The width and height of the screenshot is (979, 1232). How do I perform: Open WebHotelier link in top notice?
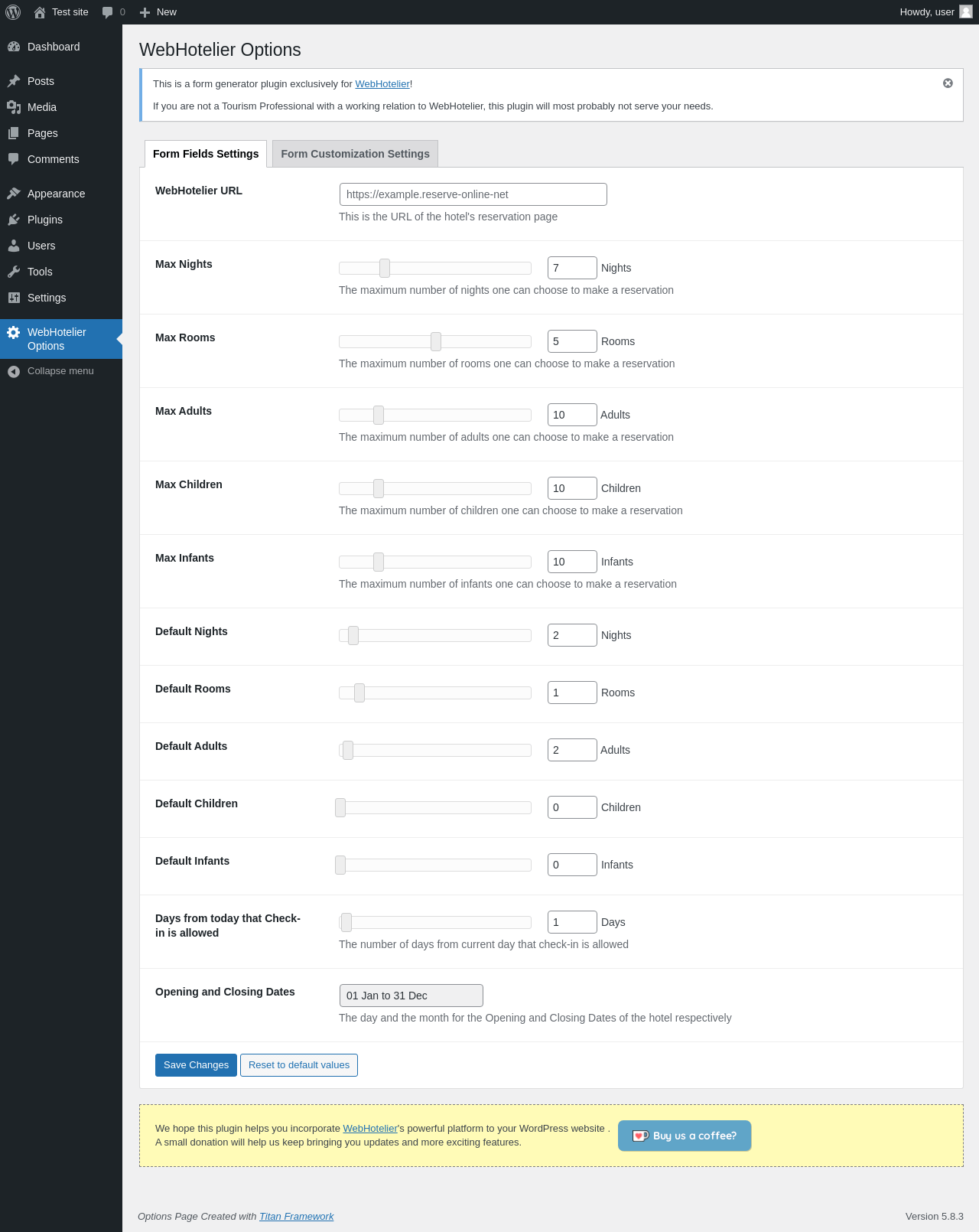click(382, 84)
